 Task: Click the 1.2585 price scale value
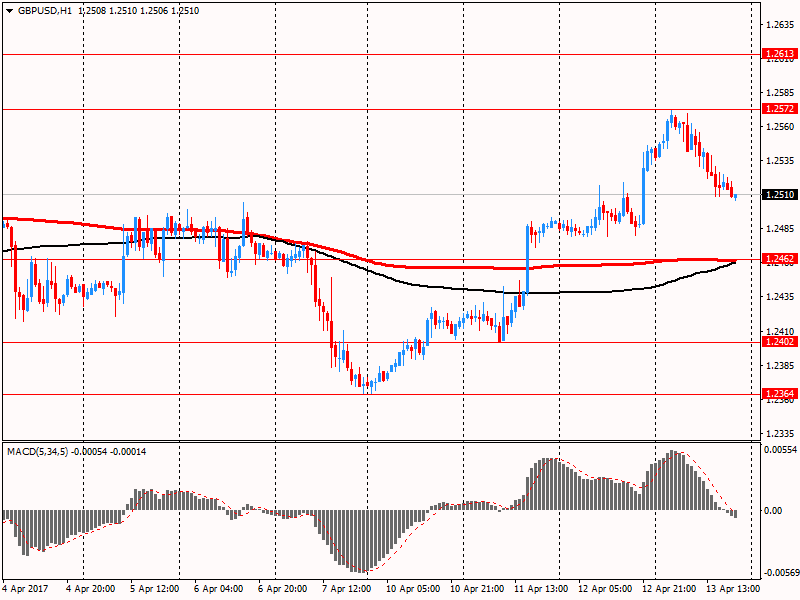pyautogui.click(x=781, y=93)
